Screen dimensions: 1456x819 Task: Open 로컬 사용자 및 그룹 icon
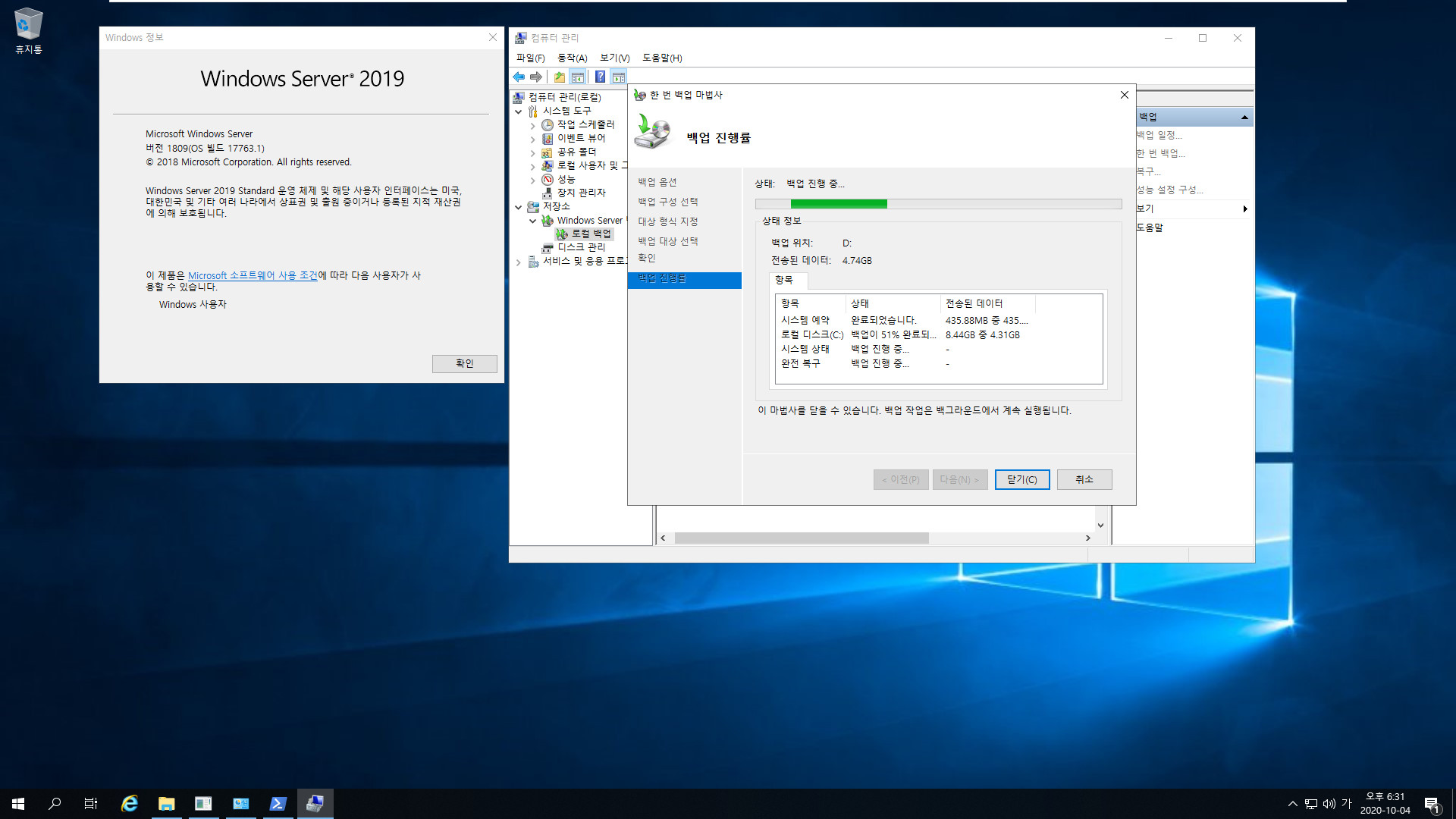(x=548, y=165)
